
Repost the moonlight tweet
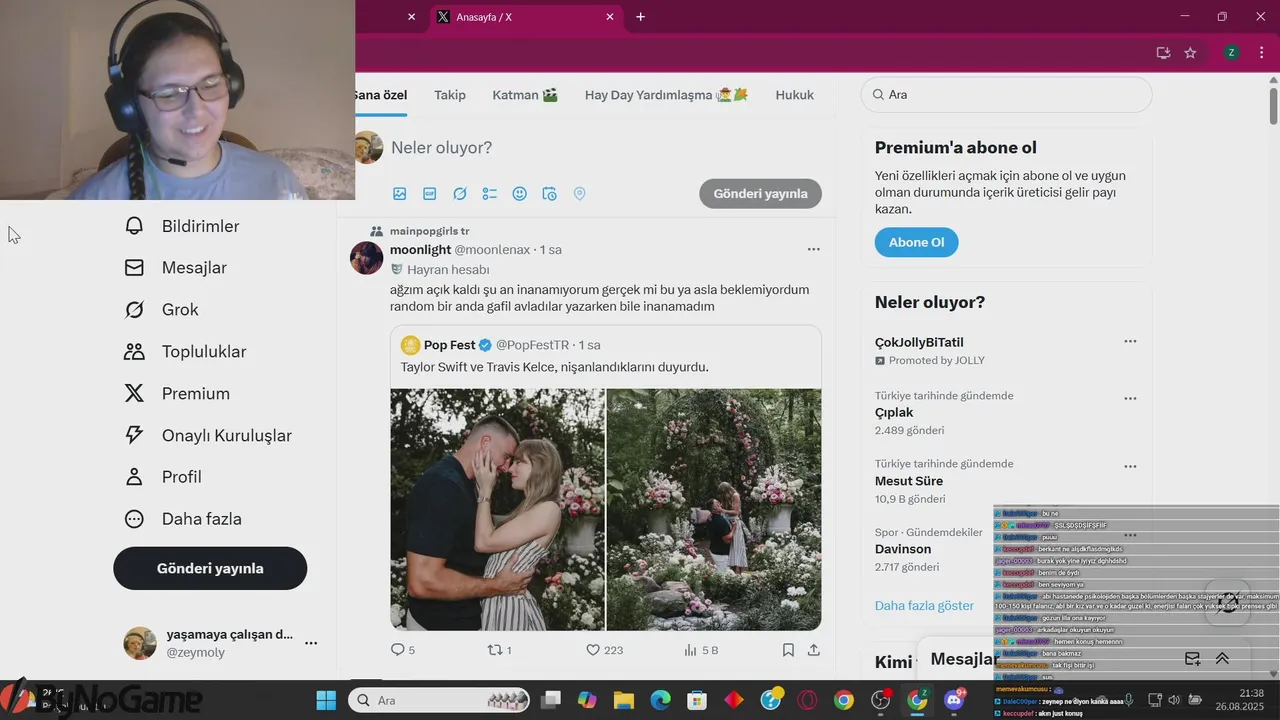tap(494, 650)
